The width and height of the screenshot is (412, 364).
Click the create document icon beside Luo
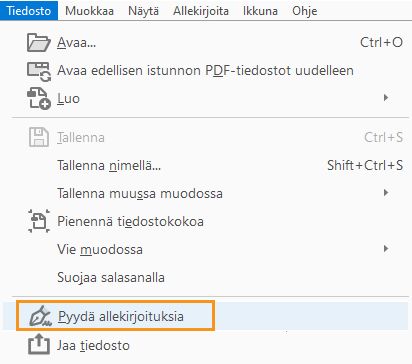[x=39, y=98]
